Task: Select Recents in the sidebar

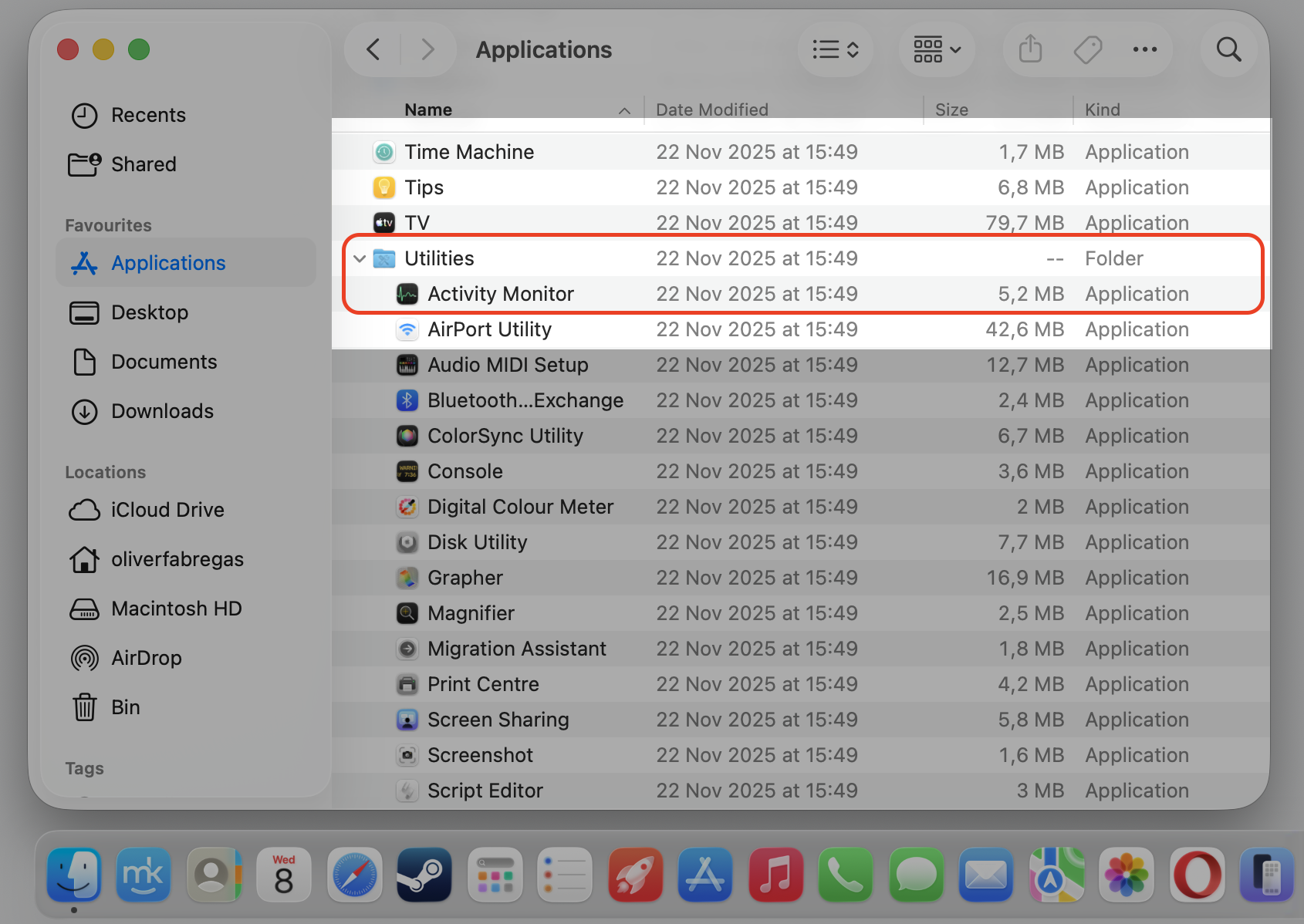Action: (x=185, y=115)
